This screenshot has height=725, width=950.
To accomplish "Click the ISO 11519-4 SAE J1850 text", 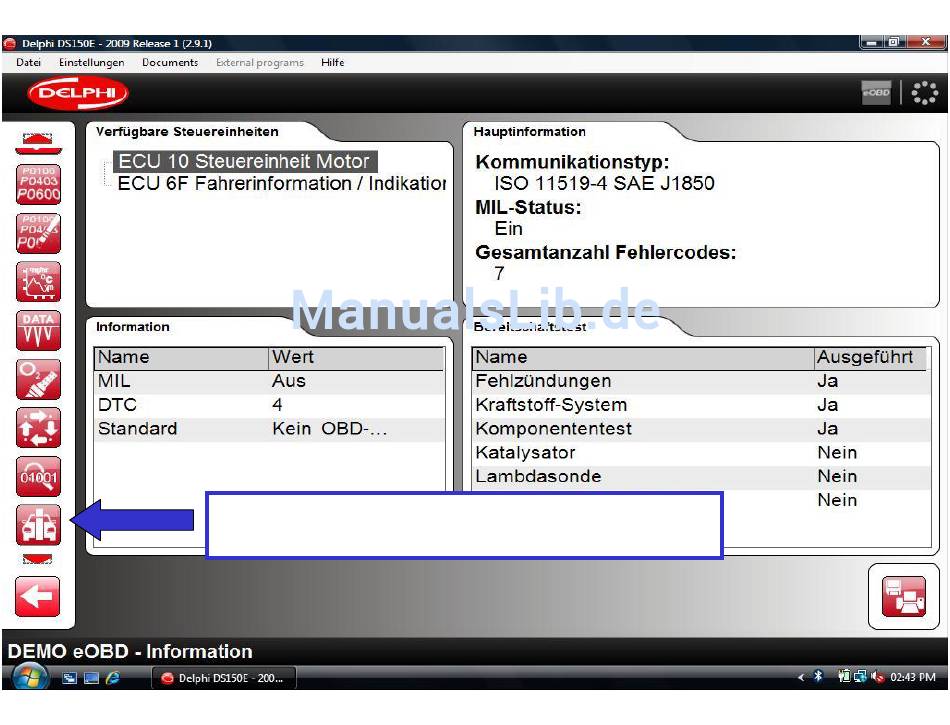I will (604, 184).
